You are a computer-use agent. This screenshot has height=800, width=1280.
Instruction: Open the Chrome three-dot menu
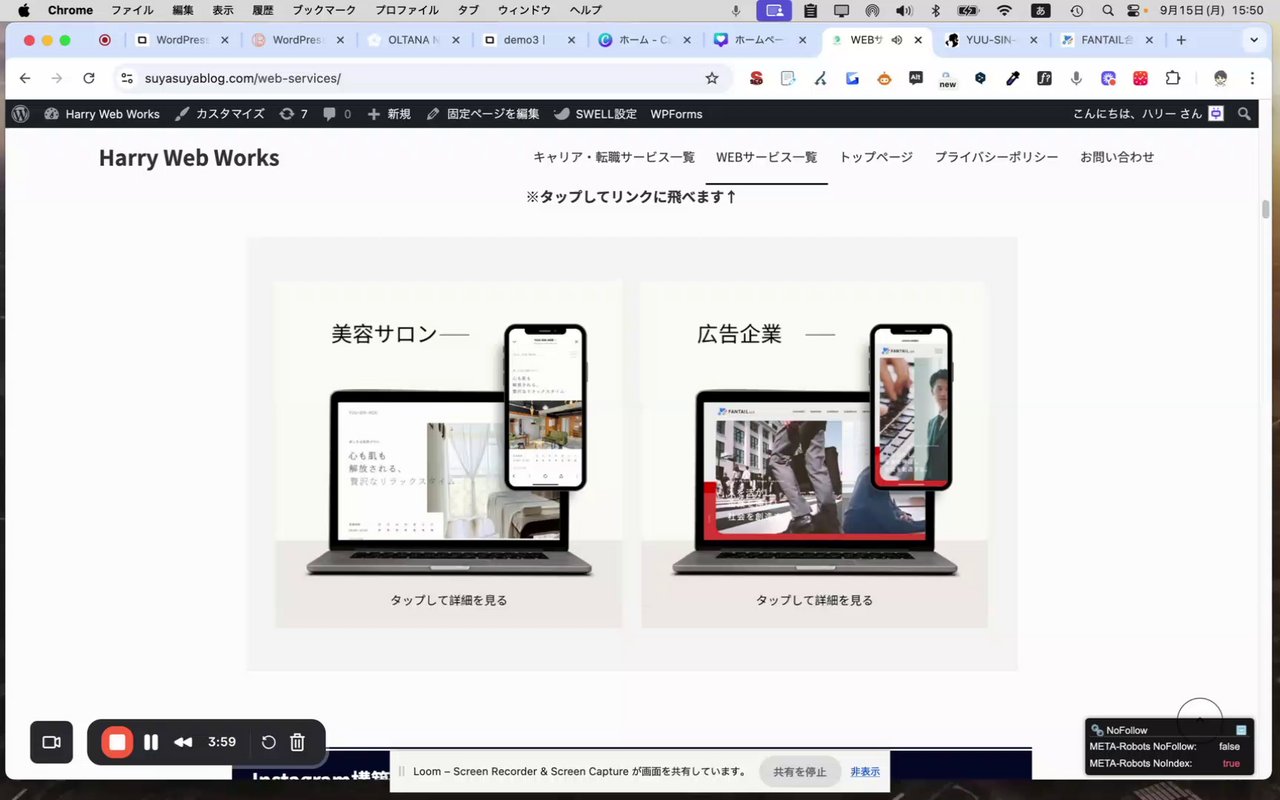tap(1252, 78)
